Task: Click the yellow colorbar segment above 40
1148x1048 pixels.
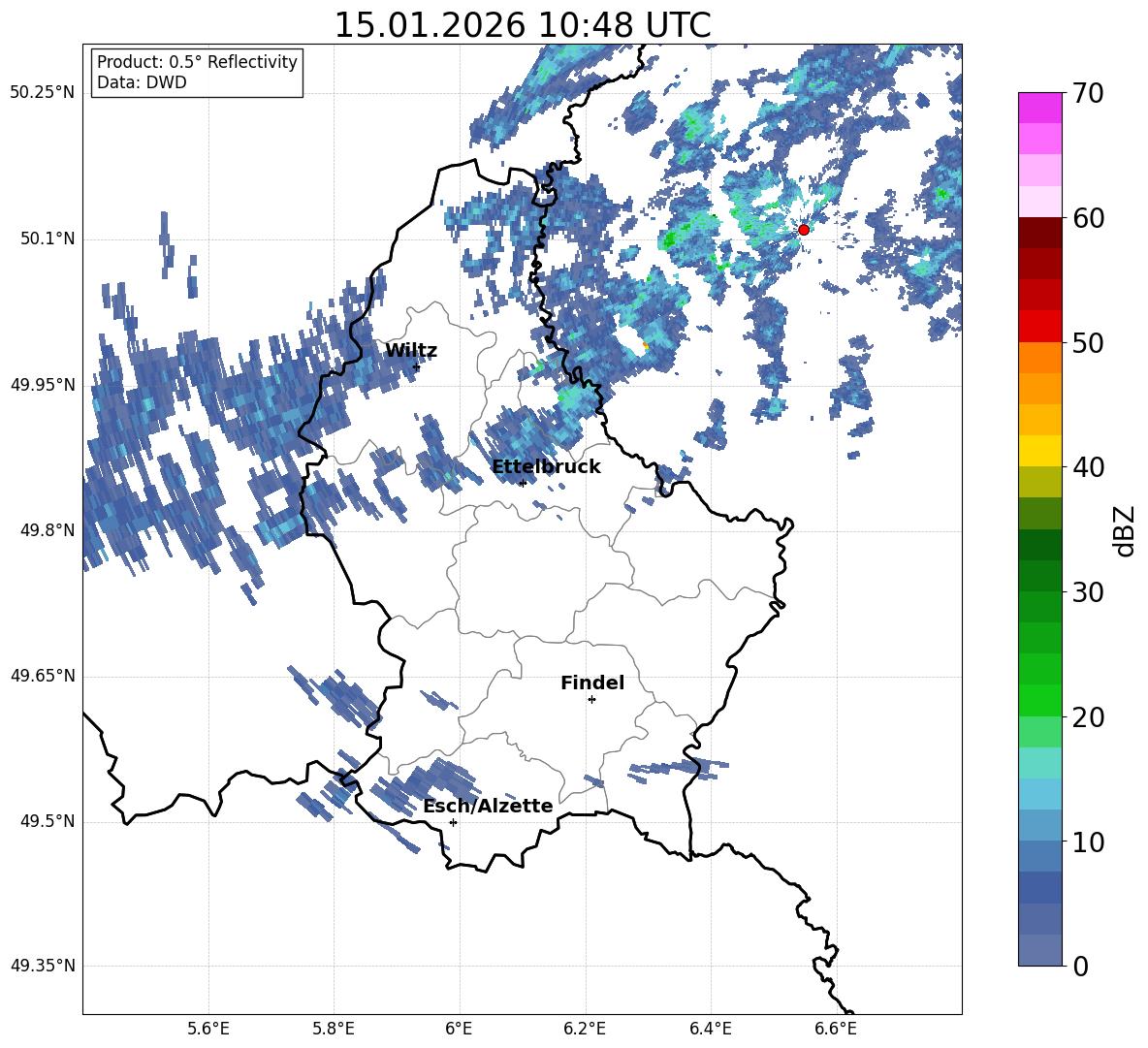Action: pyautogui.click(x=1039, y=451)
